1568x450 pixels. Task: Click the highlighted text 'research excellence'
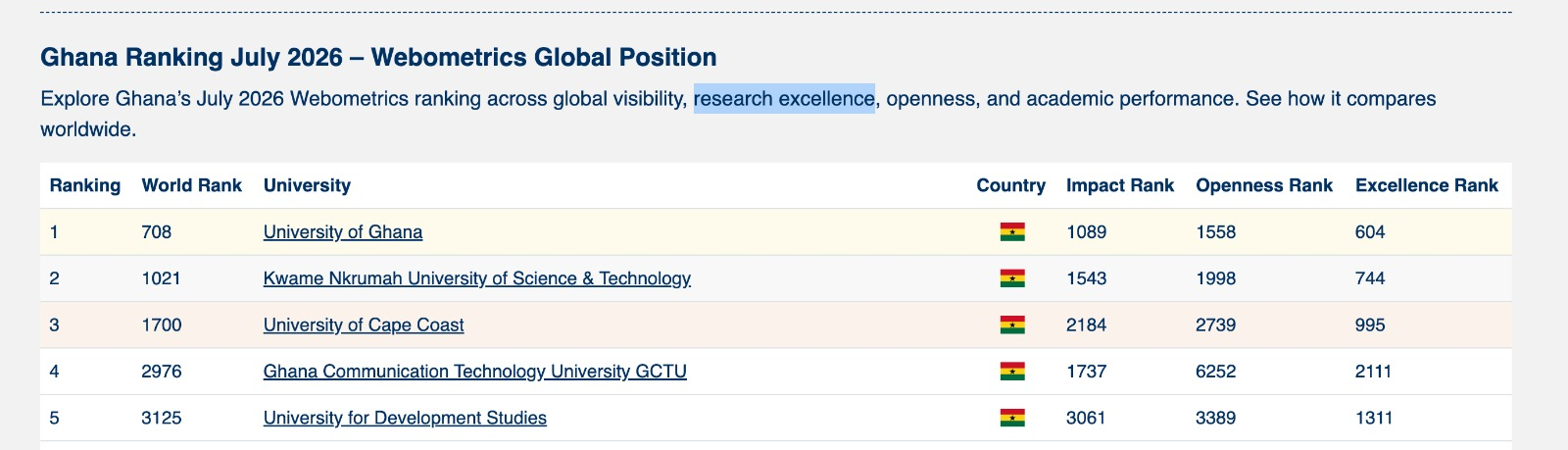pyautogui.click(x=784, y=99)
